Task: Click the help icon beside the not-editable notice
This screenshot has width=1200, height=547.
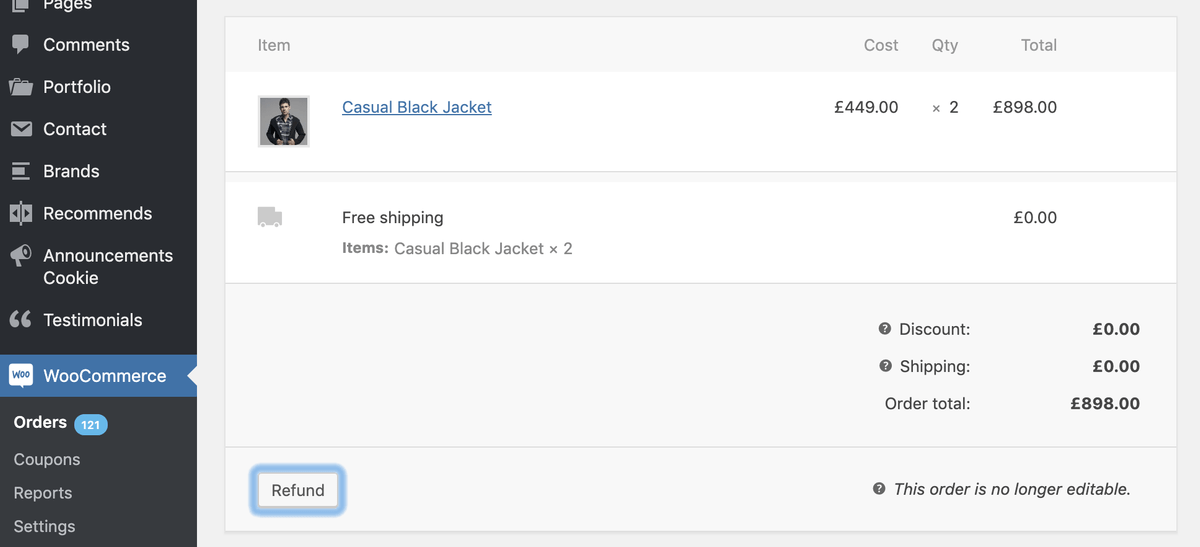Action: [879, 489]
